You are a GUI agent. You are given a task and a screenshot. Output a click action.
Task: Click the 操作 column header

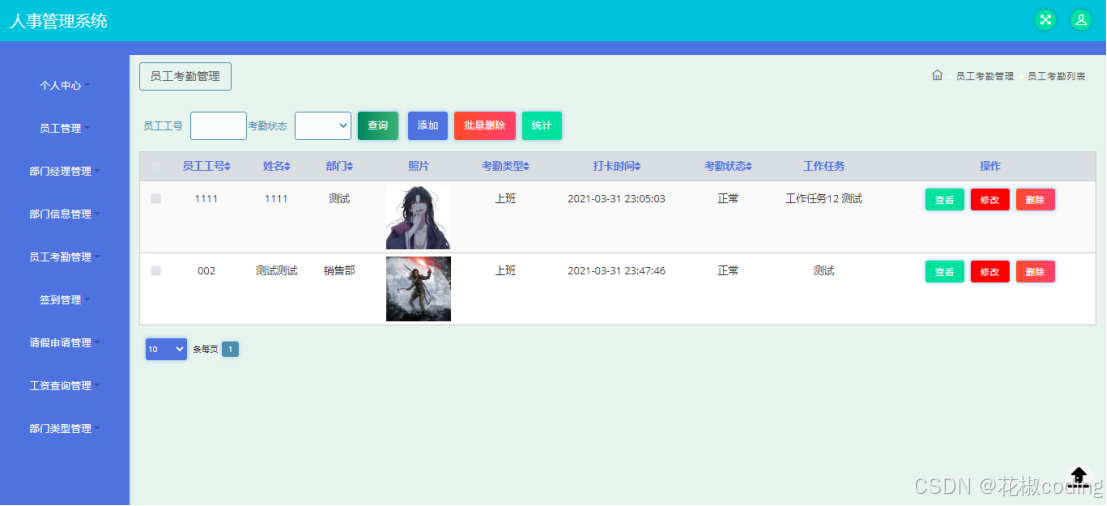pos(990,167)
